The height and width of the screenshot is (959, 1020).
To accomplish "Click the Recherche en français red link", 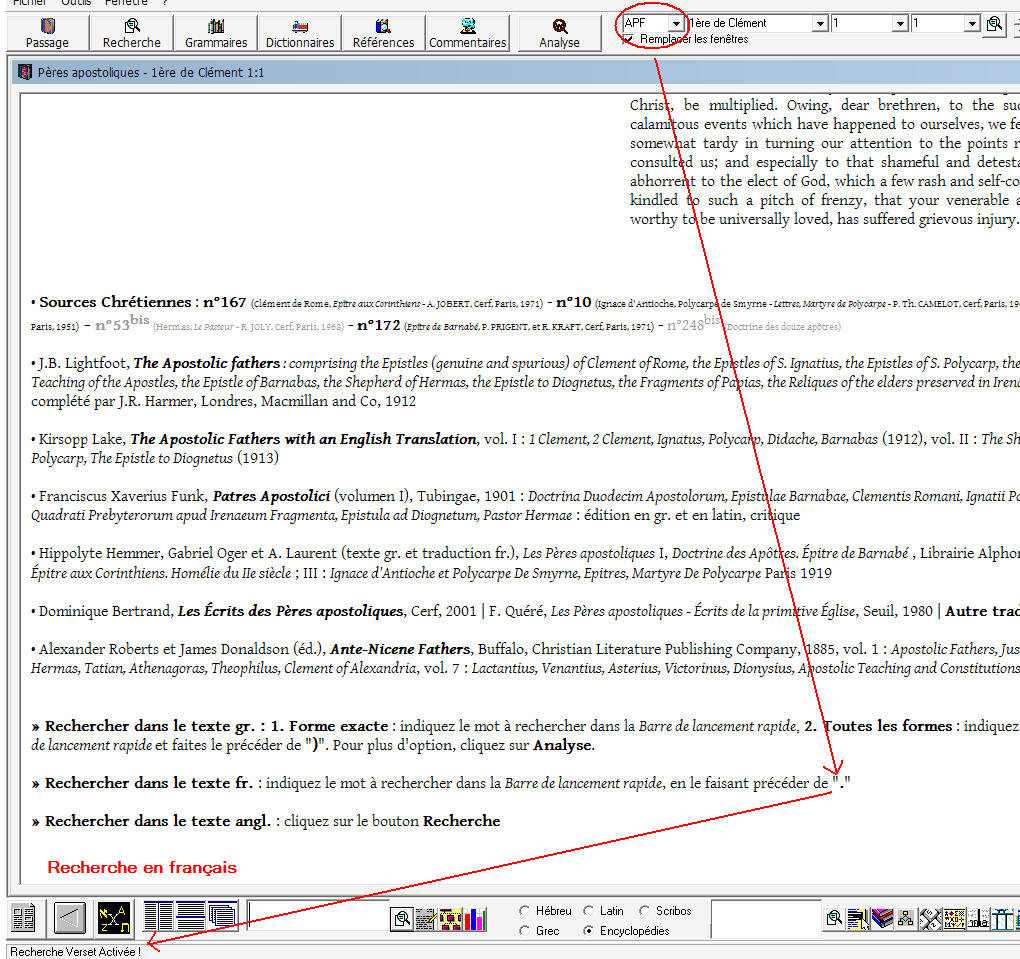I will click(142, 868).
